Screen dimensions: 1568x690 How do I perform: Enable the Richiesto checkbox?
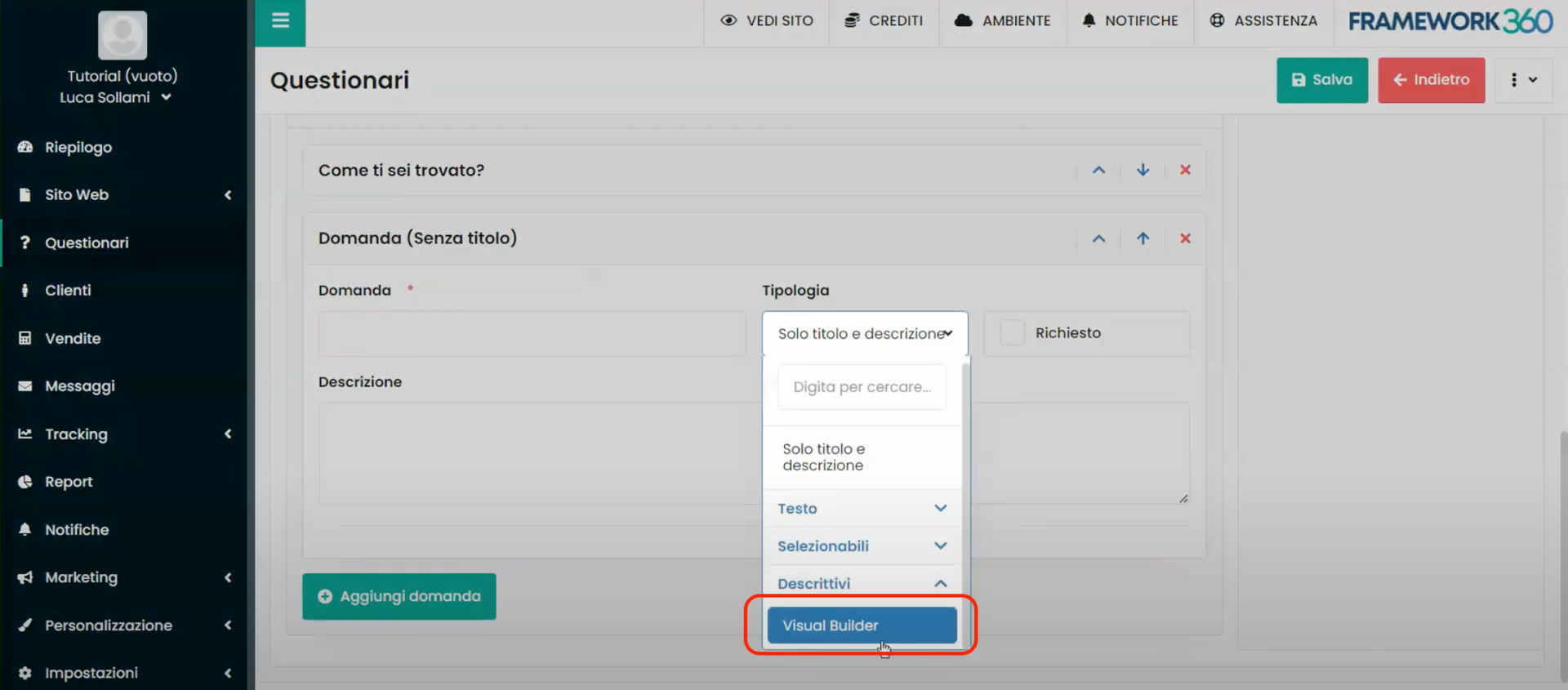tap(1013, 333)
